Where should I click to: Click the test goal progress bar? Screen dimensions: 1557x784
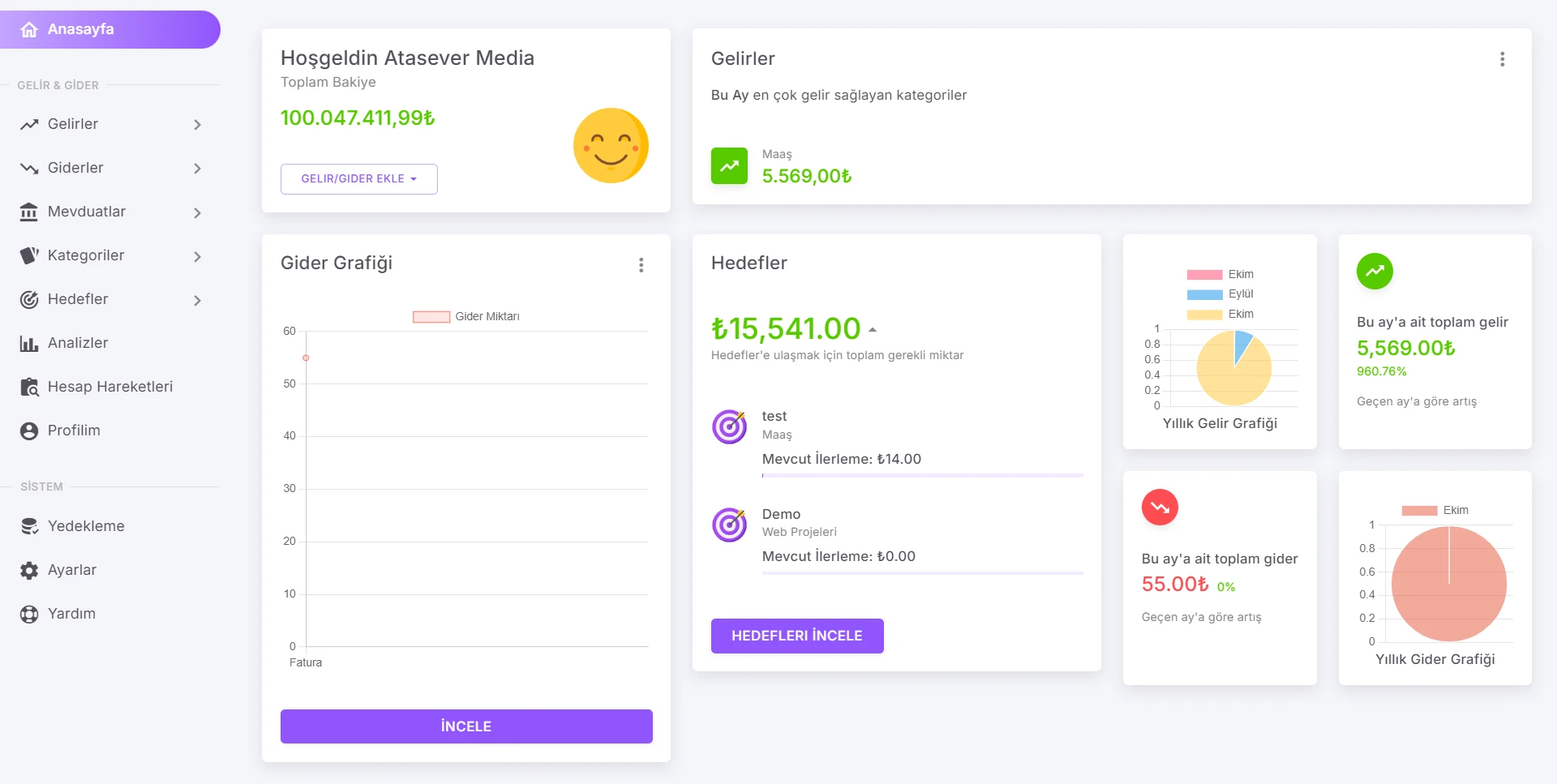tap(922, 475)
